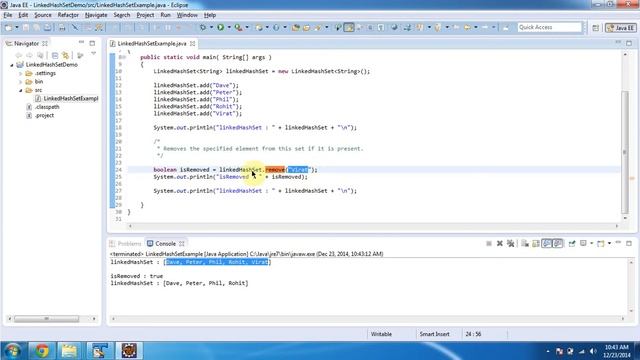Open Navigator view menu dropdown arrow
This screenshot has width=640, height=360.
pyautogui.click(x=93, y=54)
